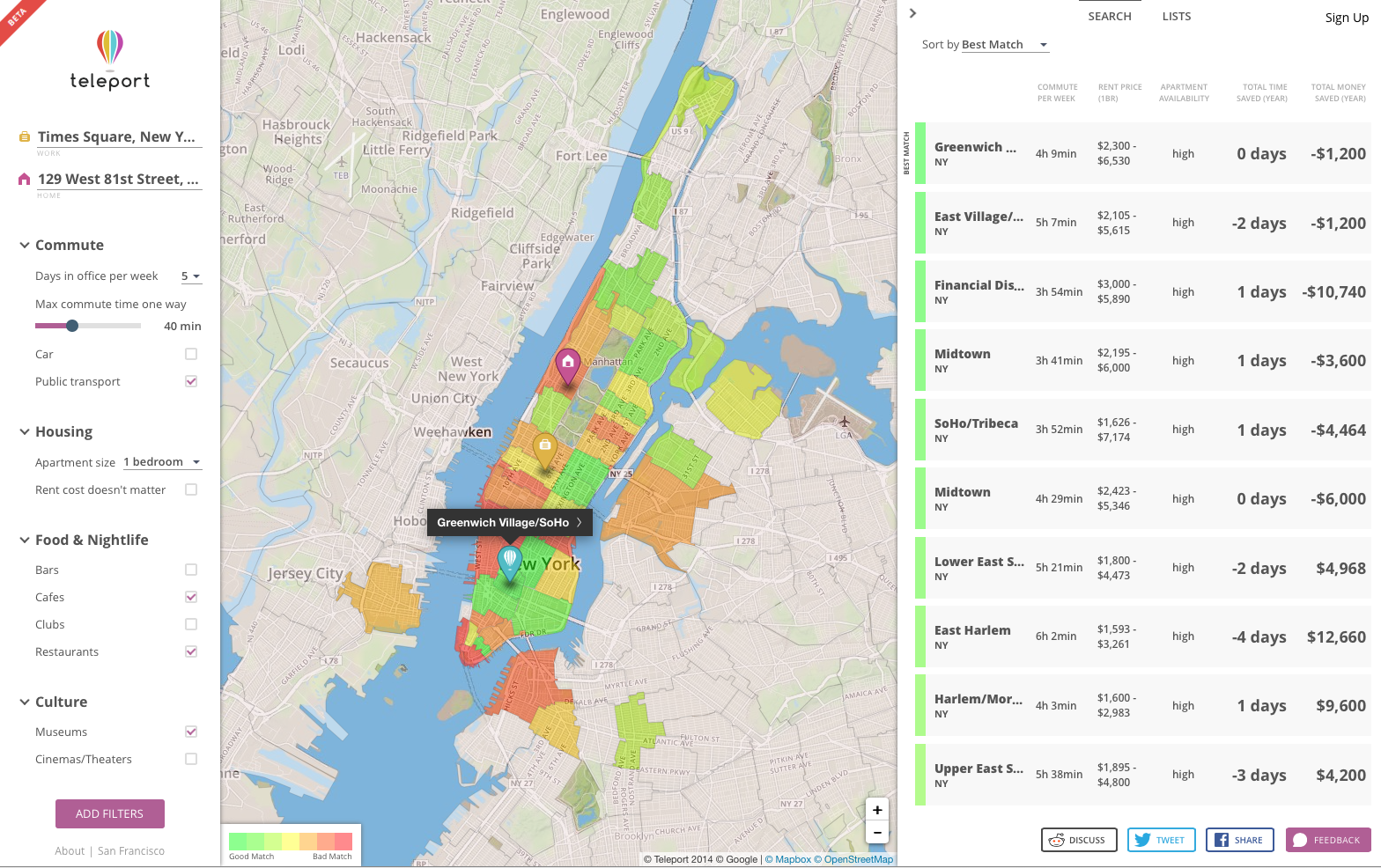
Task: Uncheck the Cafes checkbox
Action: pos(191,597)
